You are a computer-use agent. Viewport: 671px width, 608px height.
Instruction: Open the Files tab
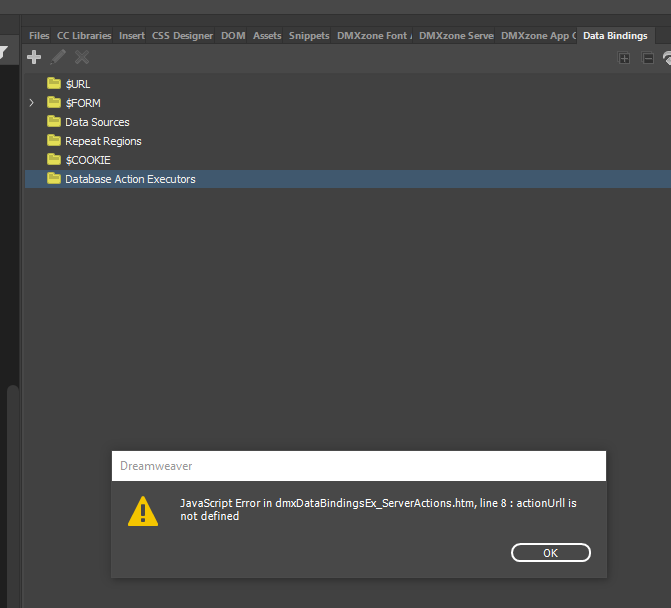(x=39, y=36)
